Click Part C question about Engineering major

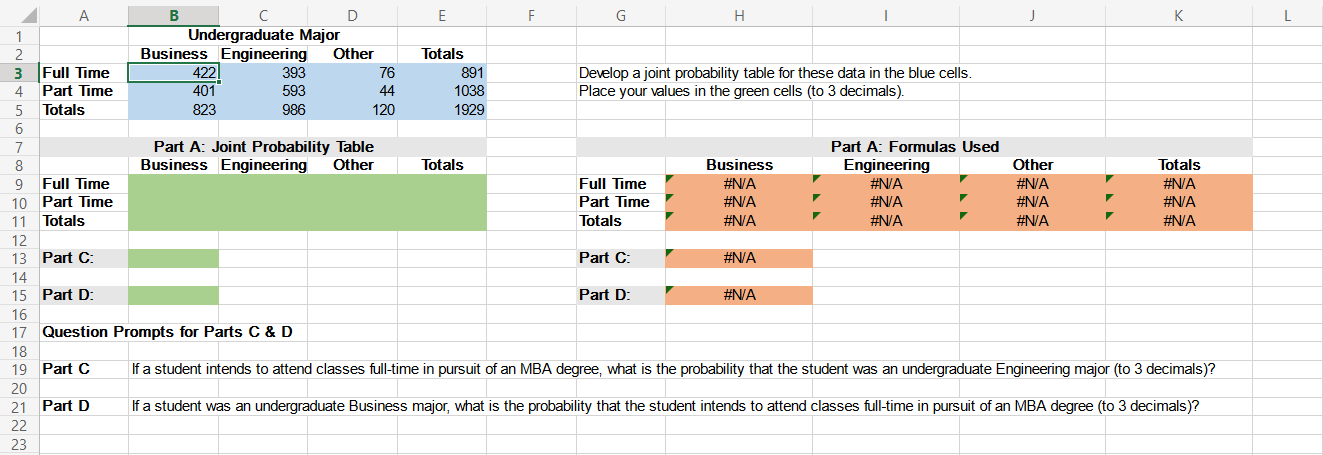point(674,369)
